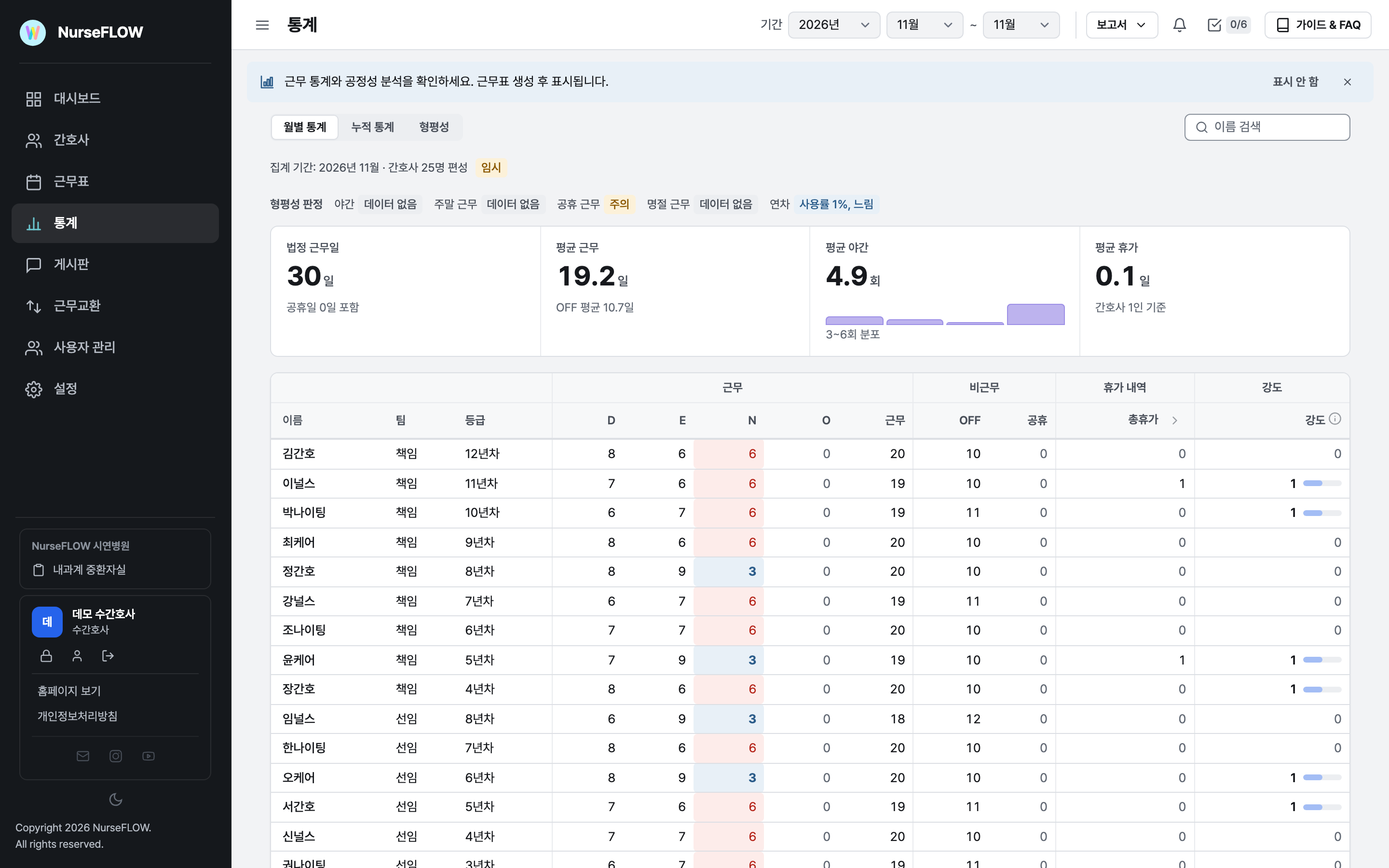
Task: Click the 연차 사용률 1%, 느림 badge
Action: (836, 204)
